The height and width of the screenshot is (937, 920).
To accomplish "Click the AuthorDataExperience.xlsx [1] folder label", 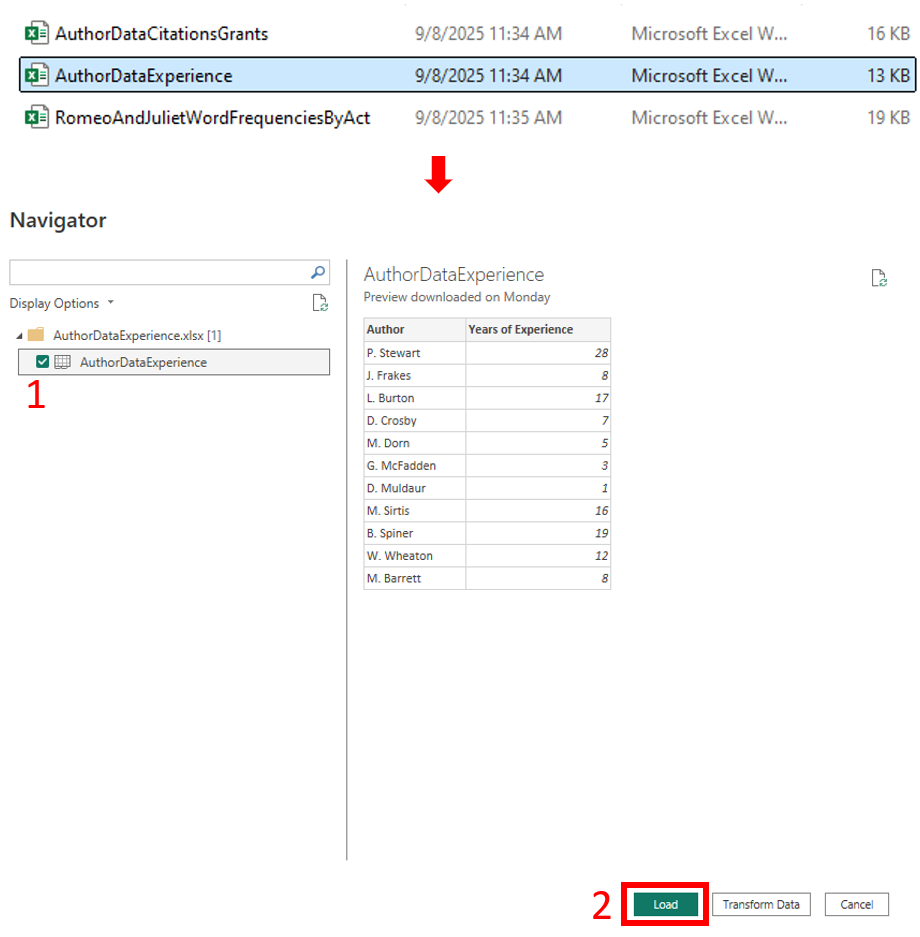I will pyautogui.click(x=137, y=335).
